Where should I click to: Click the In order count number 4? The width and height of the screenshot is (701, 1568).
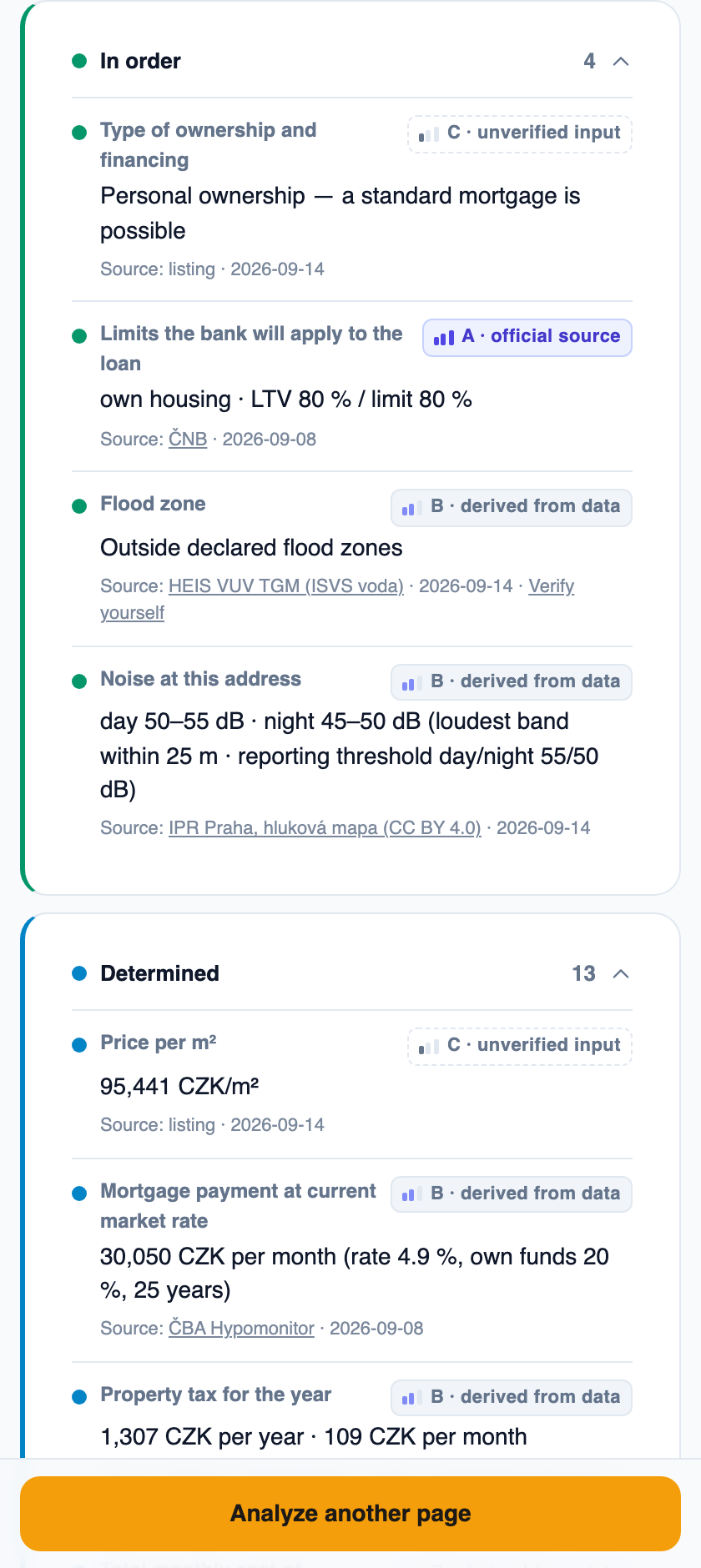coord(589,61)
